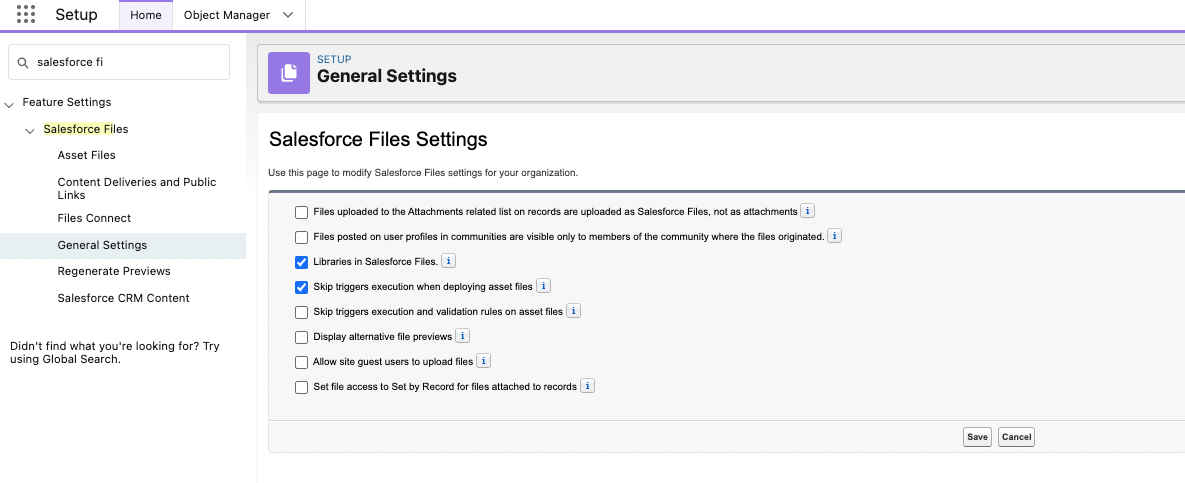Click info icon beside Libraries in Salesforce Files
Viewport: 1185px width, 483px height.
coord(449,261)
